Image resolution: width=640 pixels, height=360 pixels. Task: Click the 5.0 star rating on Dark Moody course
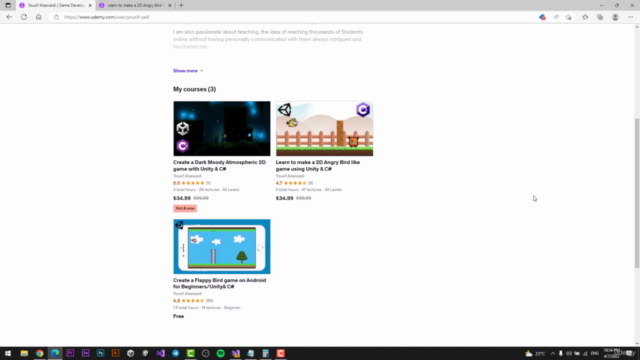(192, 183)
